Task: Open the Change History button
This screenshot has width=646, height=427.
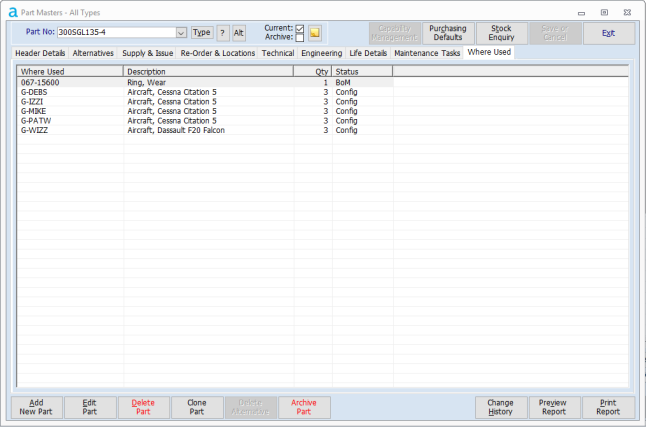Action: point(500,406)
